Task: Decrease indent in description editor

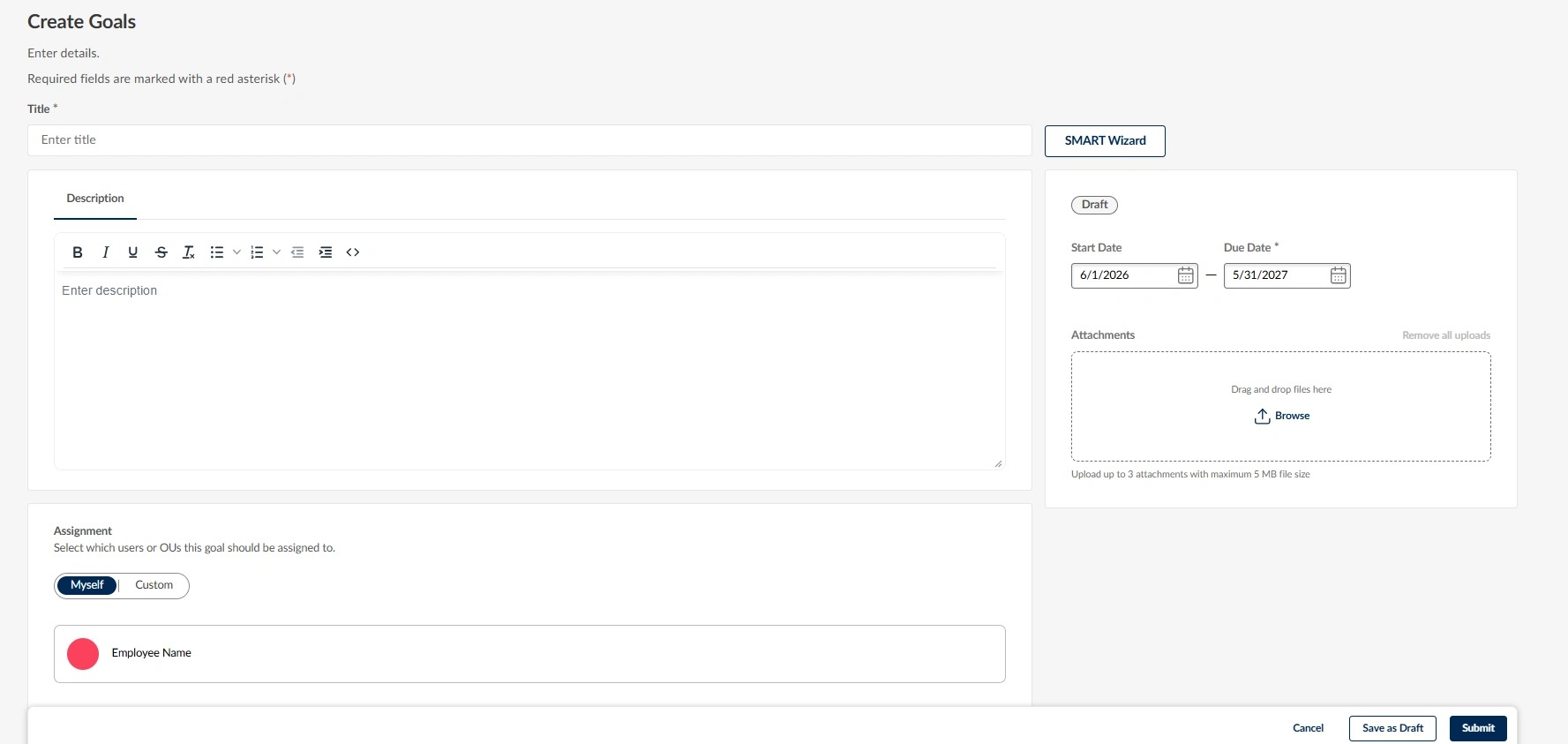Action: [297, 252]
